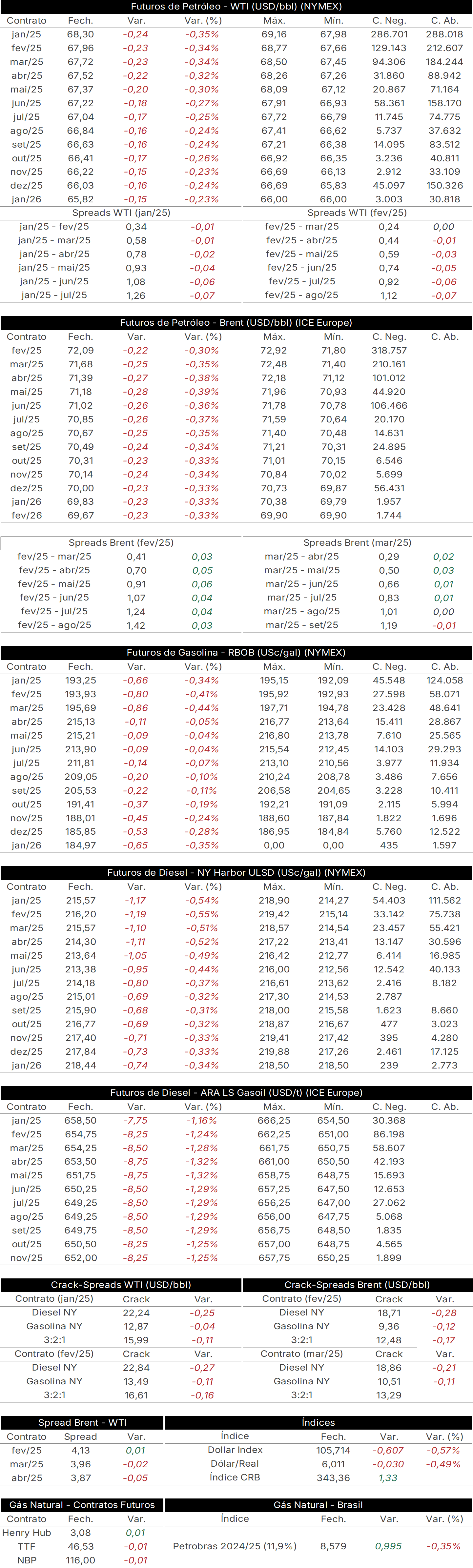The image size is (473, 1568).
Task: Select the Petrobras 2024/25 (11,9%) entry
Action: coord(235,1547)
